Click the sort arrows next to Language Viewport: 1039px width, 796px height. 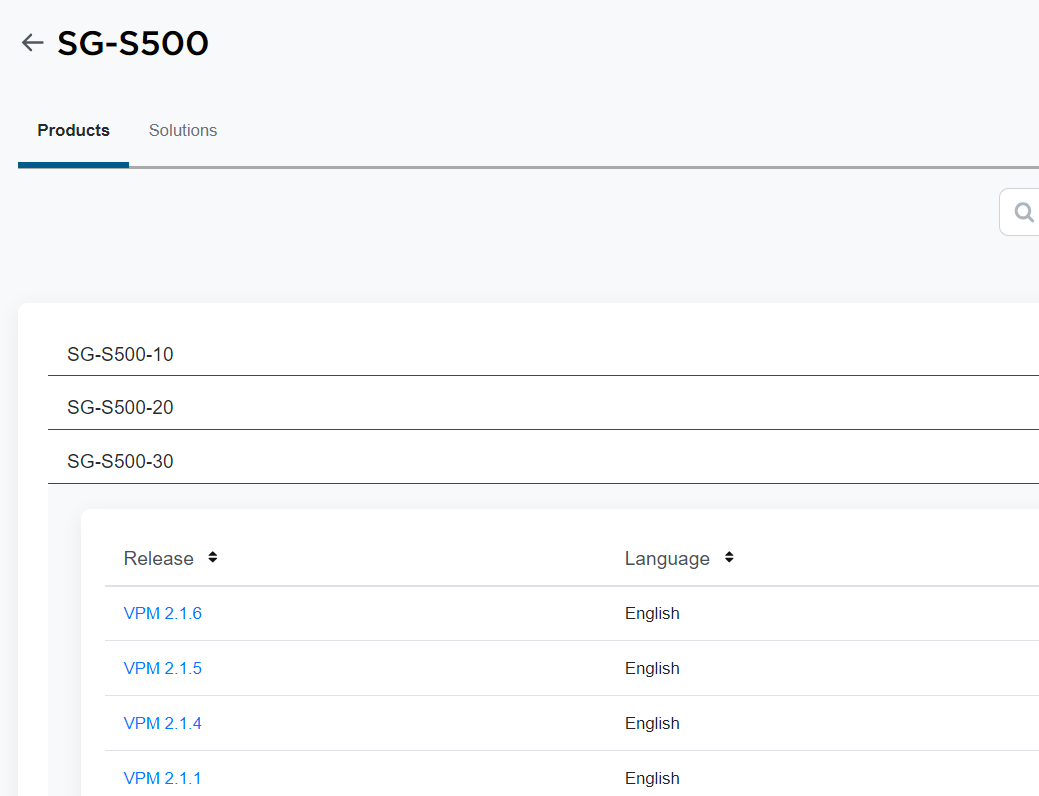(x=729, y=558)
